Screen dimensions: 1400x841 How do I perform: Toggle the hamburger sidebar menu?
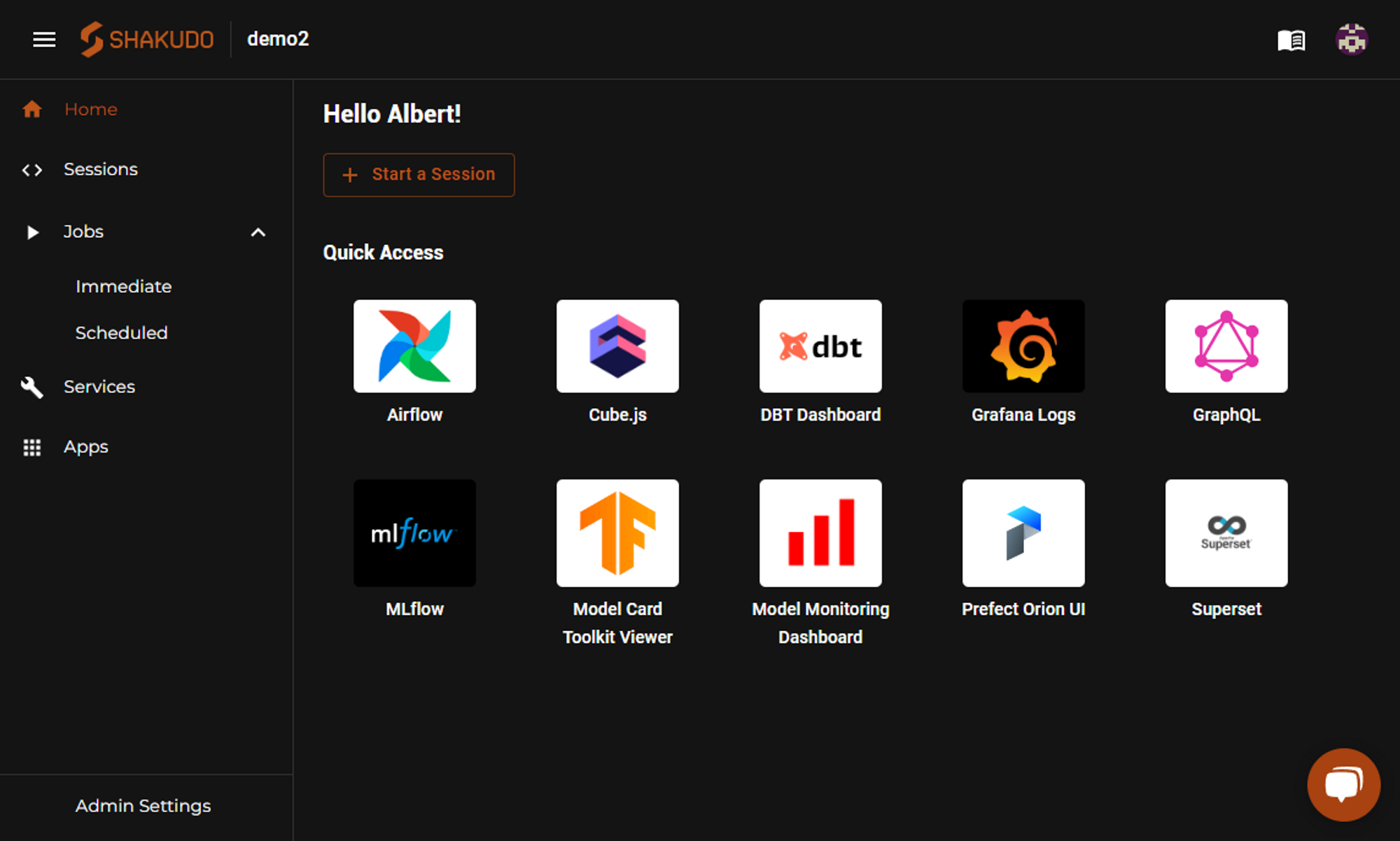click(x=44, y=39)
